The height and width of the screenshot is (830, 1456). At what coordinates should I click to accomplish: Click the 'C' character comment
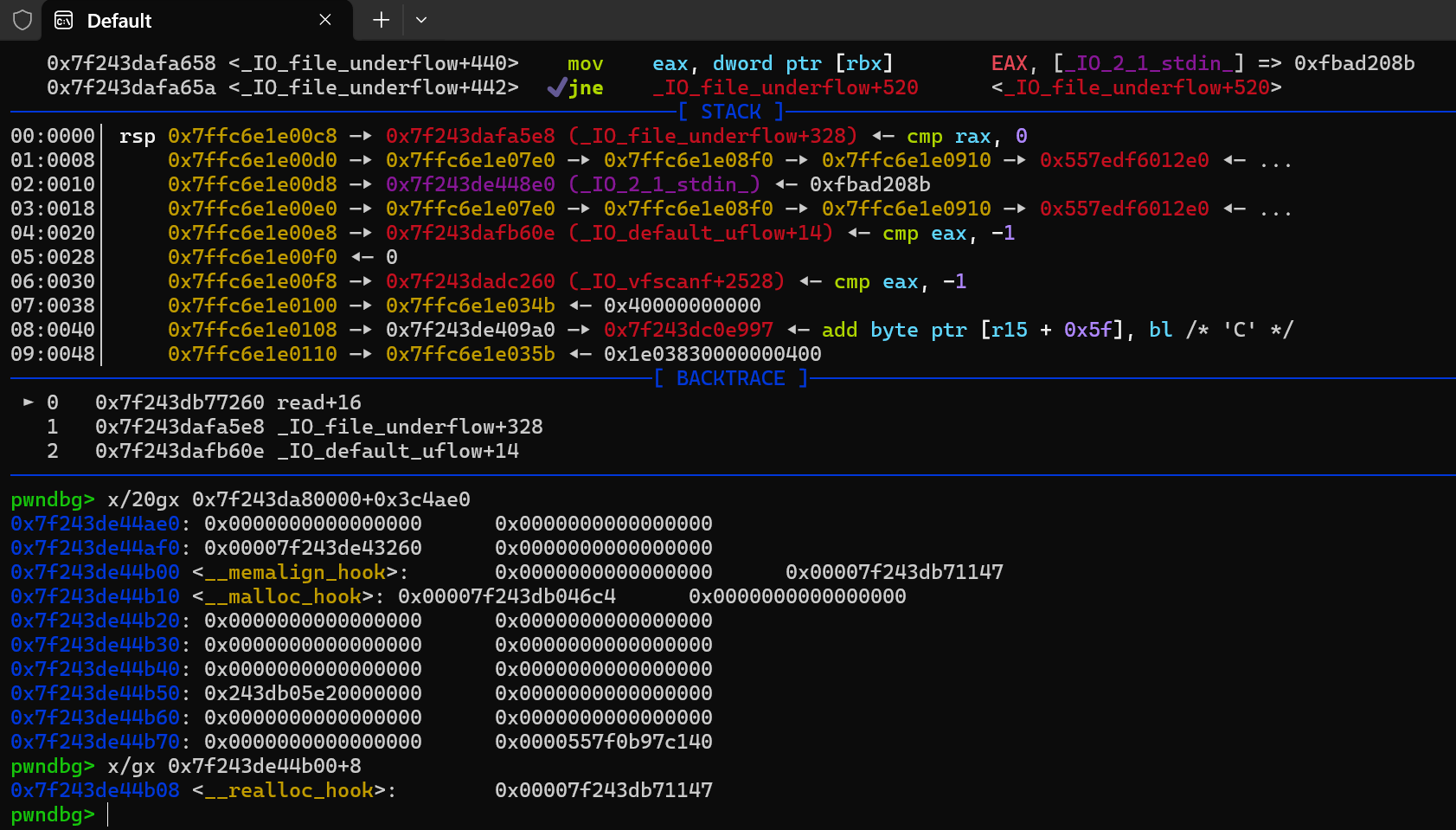1239,330
